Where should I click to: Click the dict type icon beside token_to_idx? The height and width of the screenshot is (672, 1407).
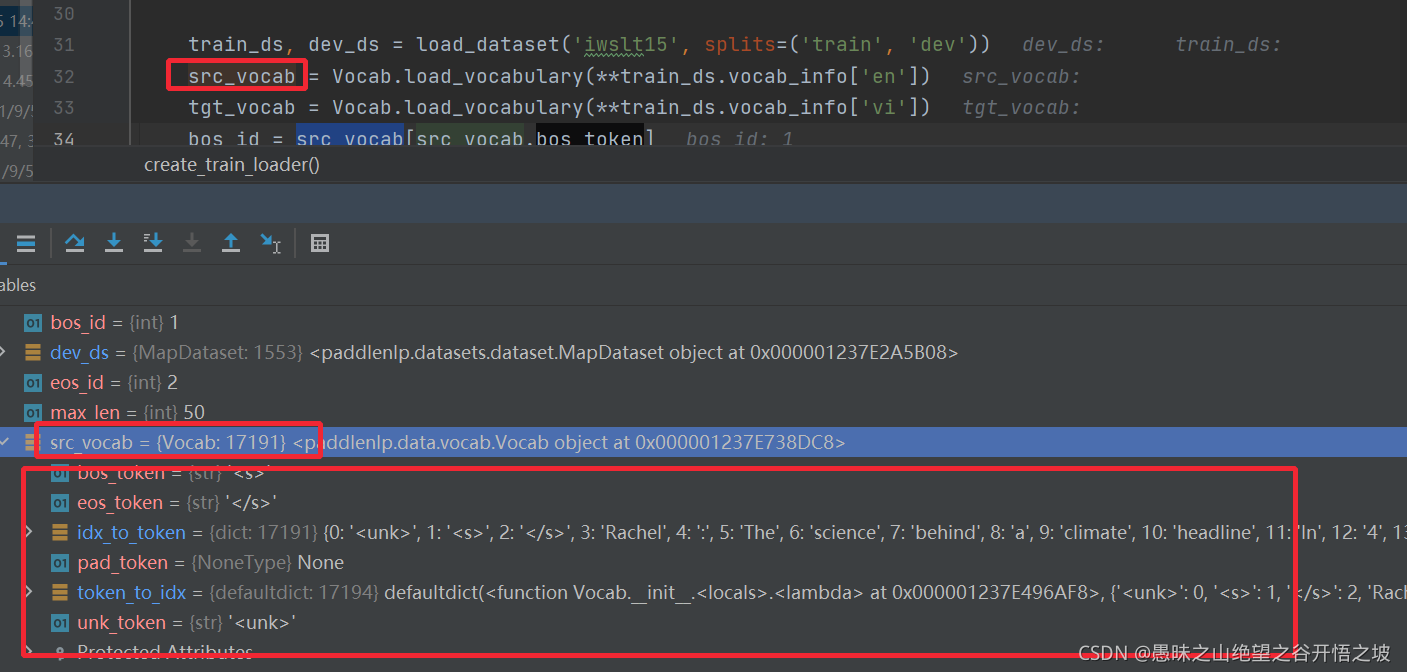(x=60, y=592)
